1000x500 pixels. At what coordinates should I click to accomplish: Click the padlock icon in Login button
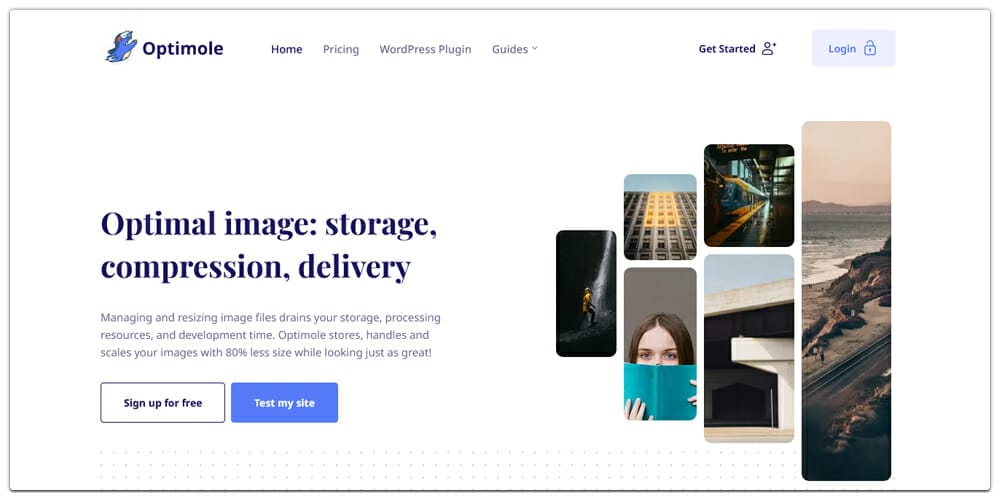[x=870, y=48]
